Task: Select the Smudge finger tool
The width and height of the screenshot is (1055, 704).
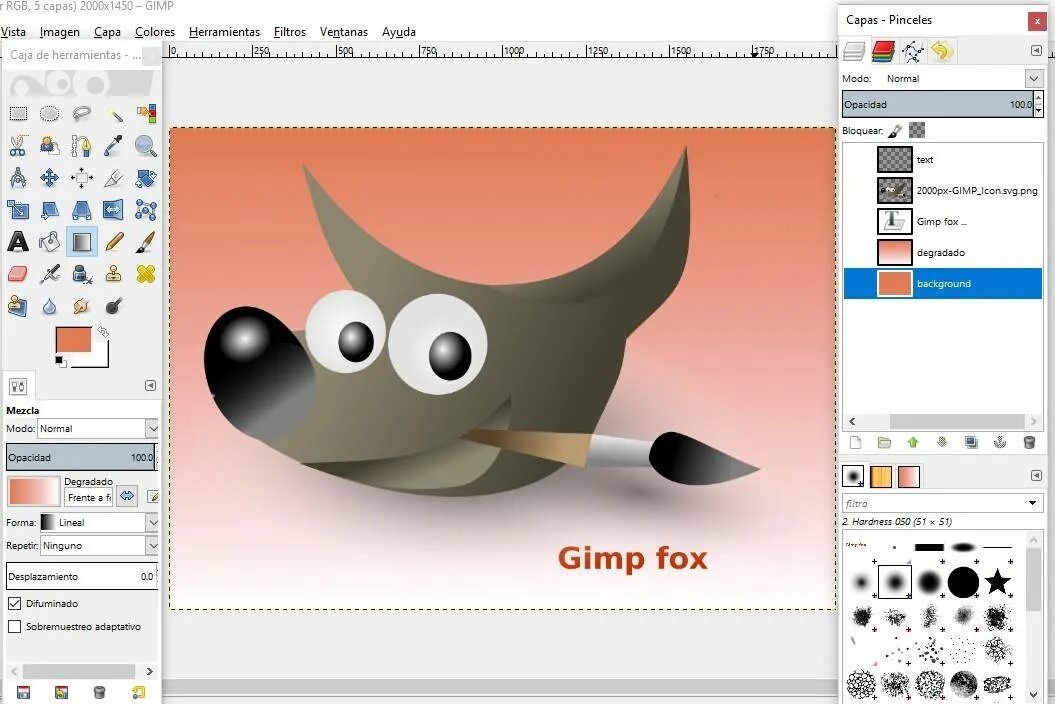Action: pyautogui.click(x=81, y=306)
